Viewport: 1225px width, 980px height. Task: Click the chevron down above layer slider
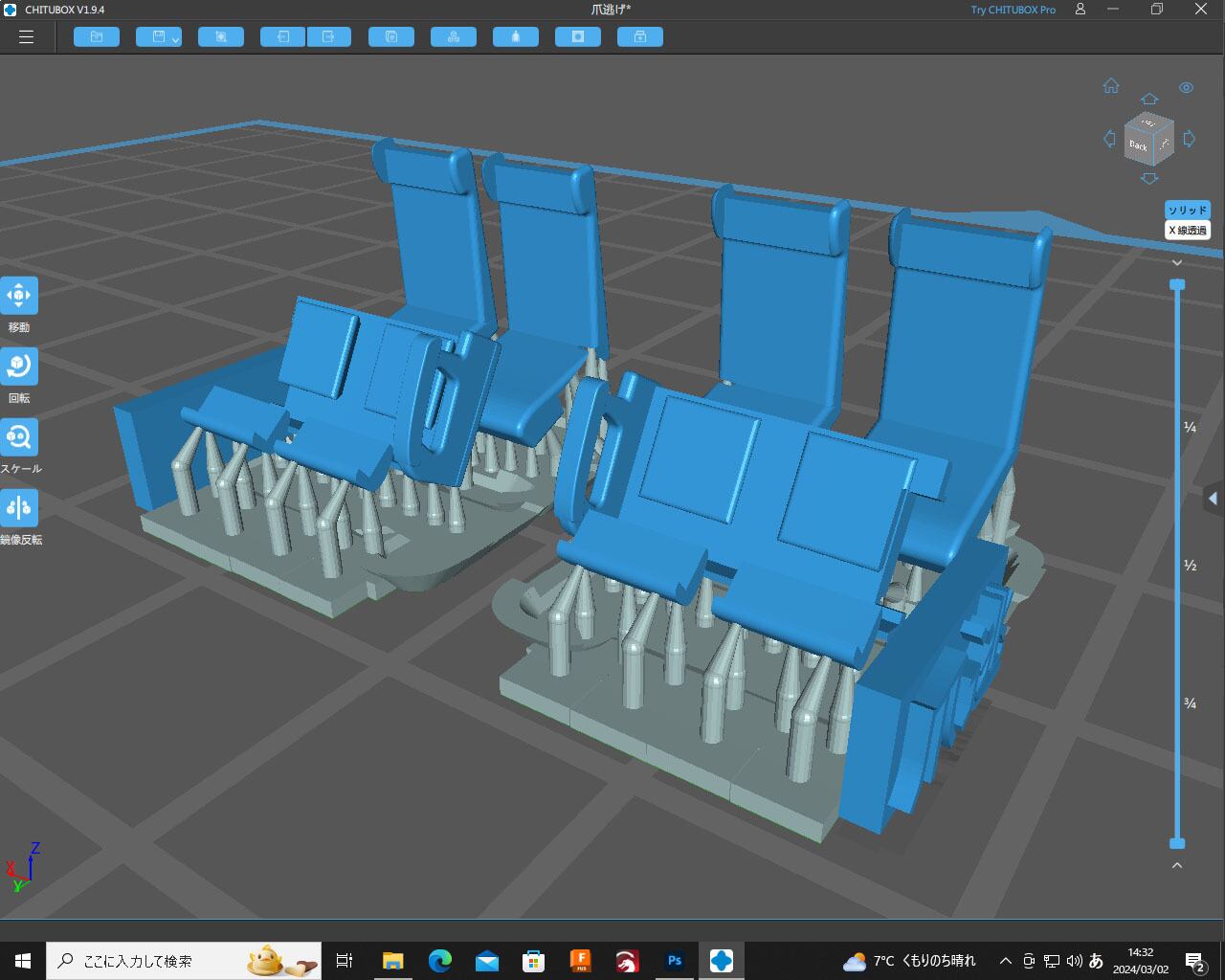pos(1177,263)
